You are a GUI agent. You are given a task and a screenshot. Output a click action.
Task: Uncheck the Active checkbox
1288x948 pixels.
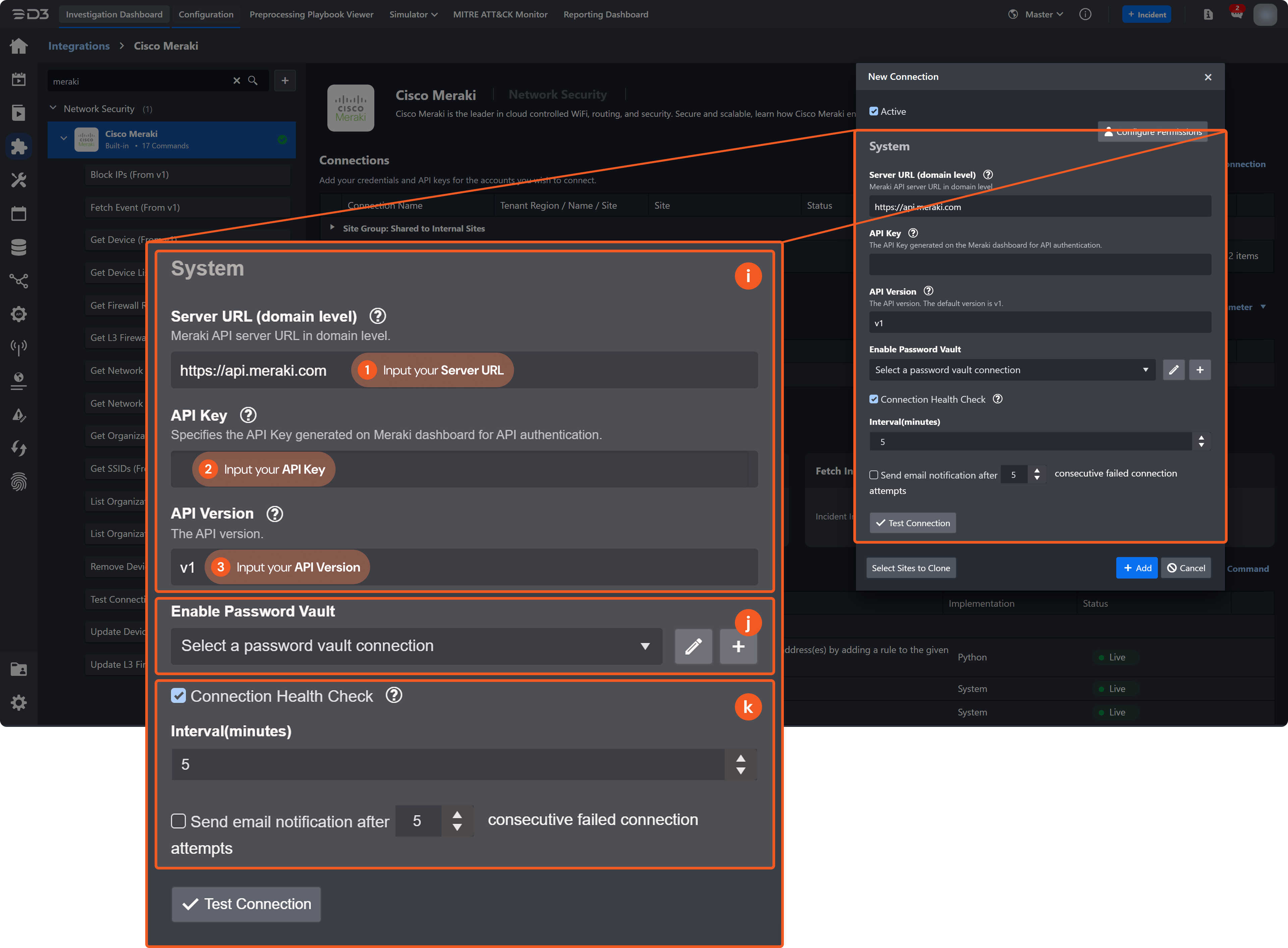point(873,111)
